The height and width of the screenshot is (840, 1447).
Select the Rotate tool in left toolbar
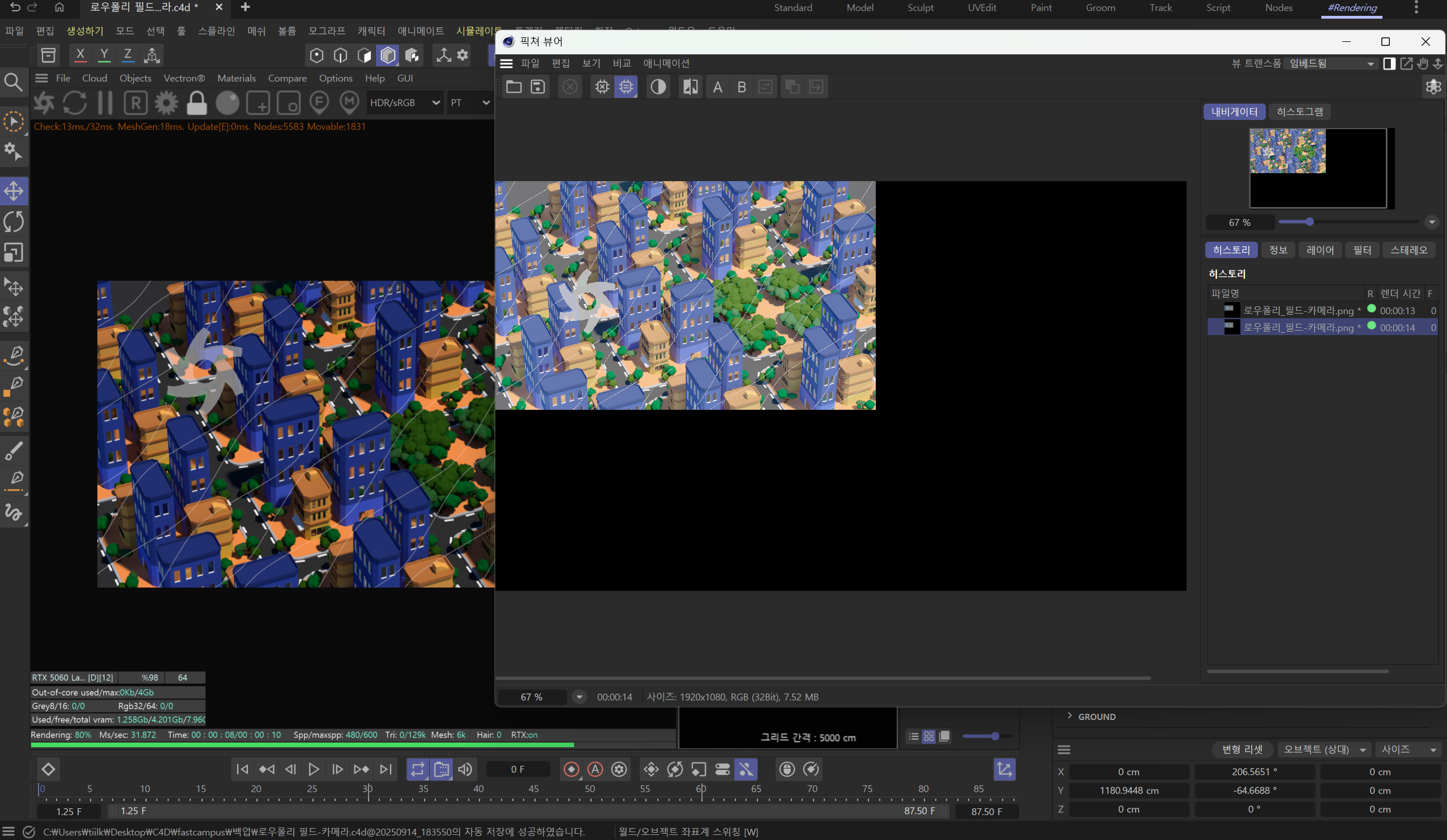14,222
